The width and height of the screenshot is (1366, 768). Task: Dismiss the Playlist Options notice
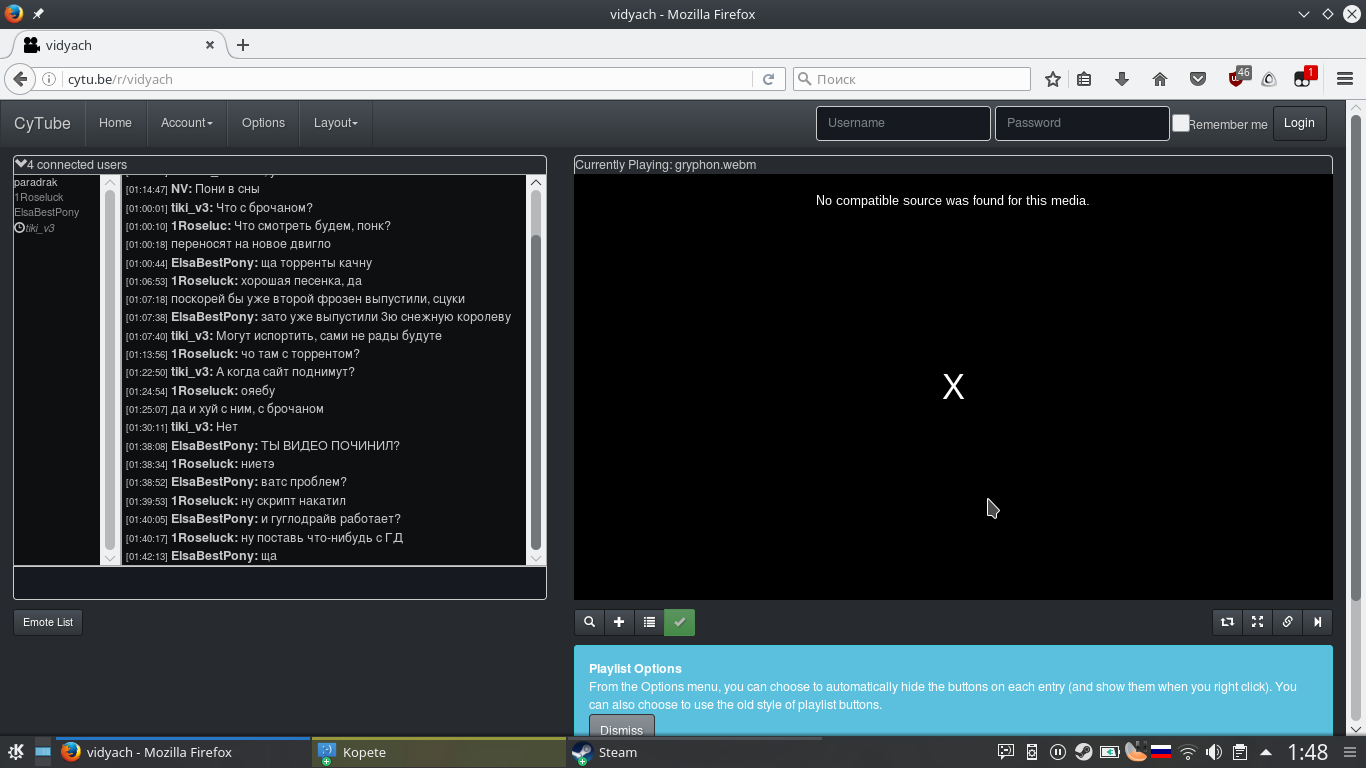(622, 728)
